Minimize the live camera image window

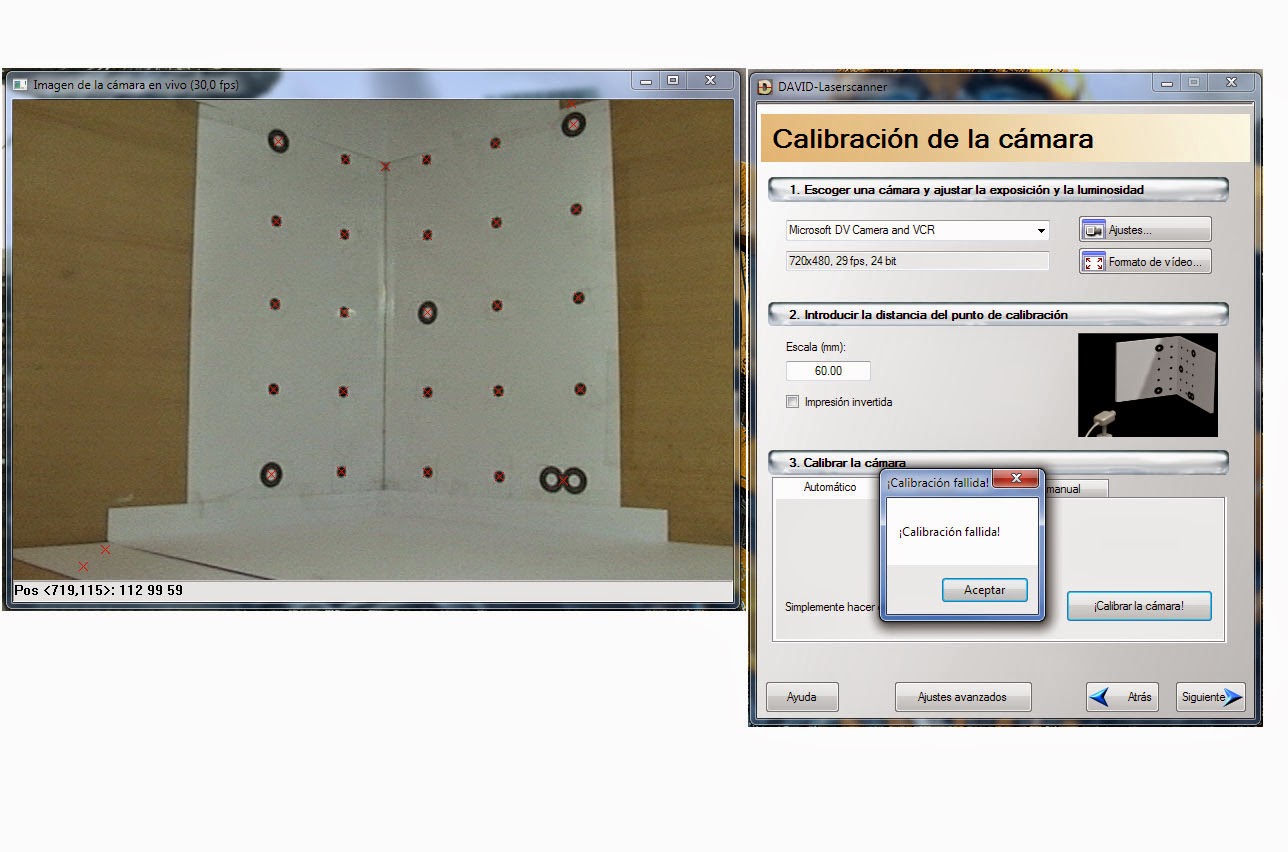(646, 81)
